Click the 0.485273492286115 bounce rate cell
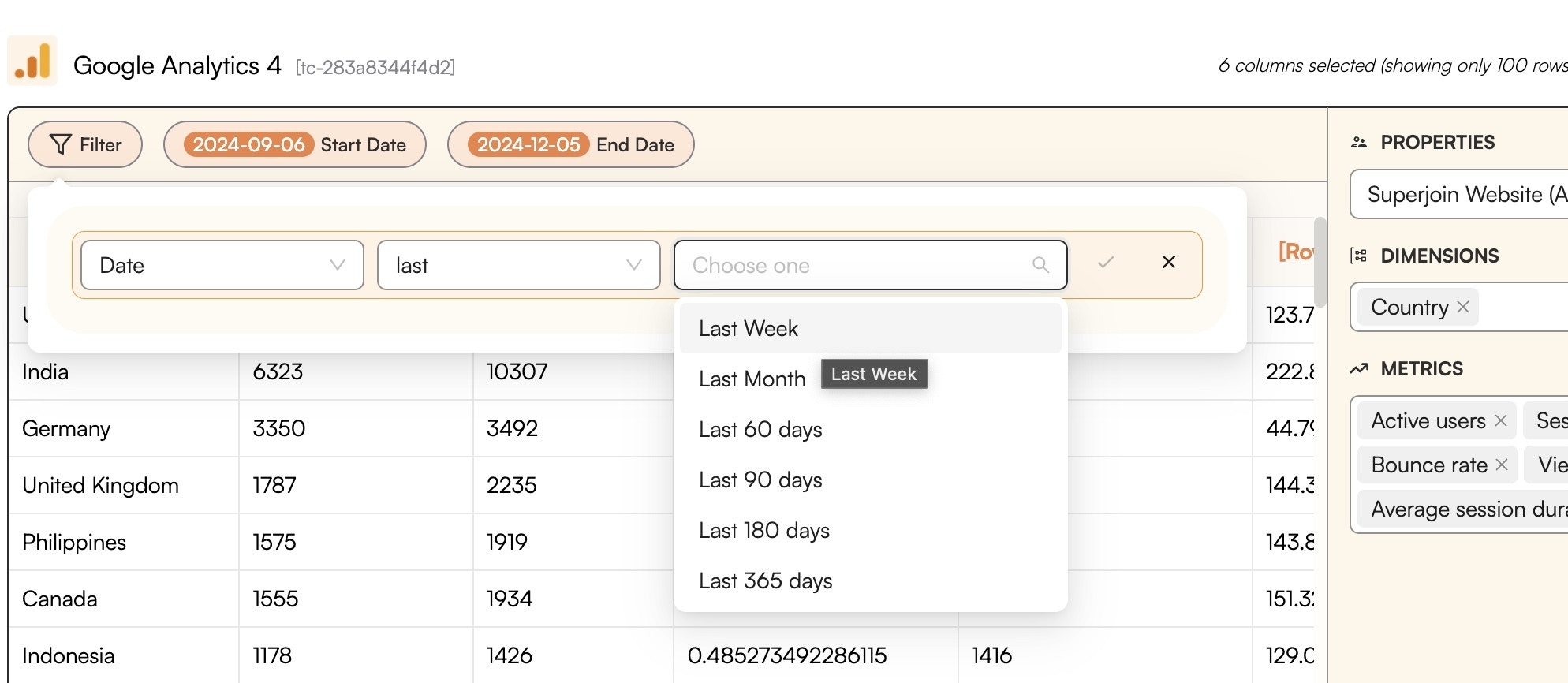Viewport: 1568px width, 683px height. click(x=816, y=655)
